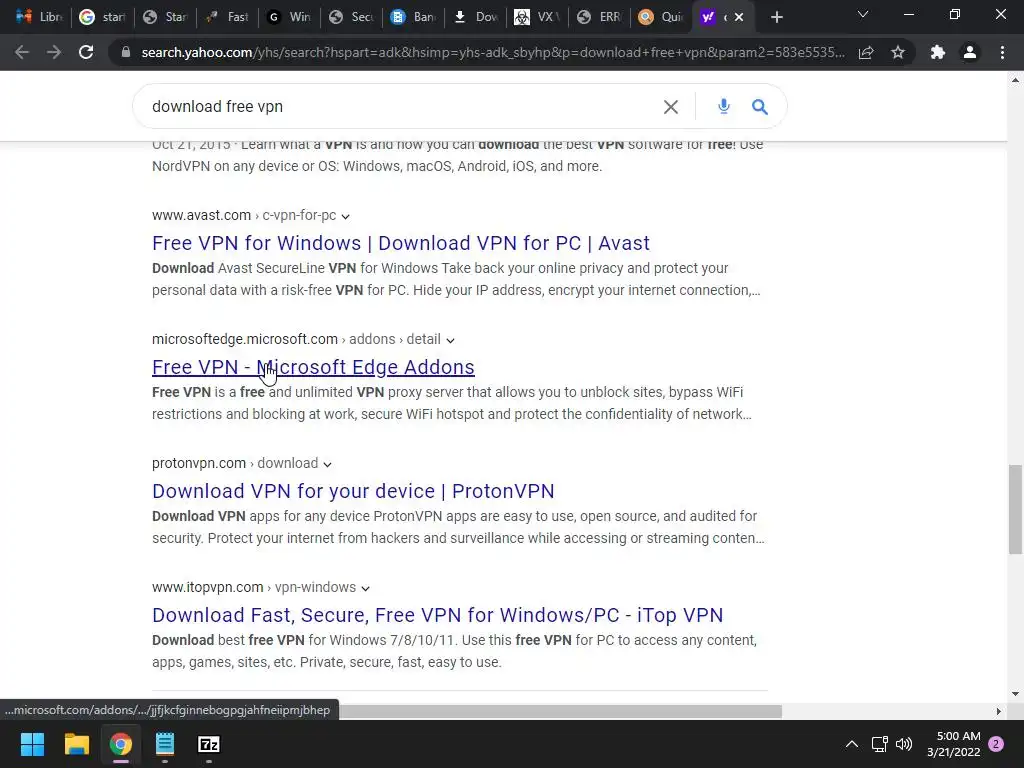
Task: Click protonvpn.com URL text
Action: pos(199,463)
